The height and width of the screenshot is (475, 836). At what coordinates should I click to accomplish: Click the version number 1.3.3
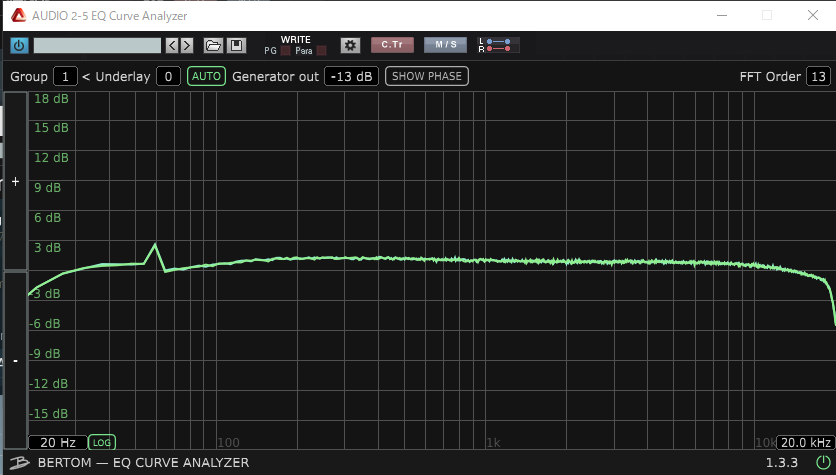point(782,462)
